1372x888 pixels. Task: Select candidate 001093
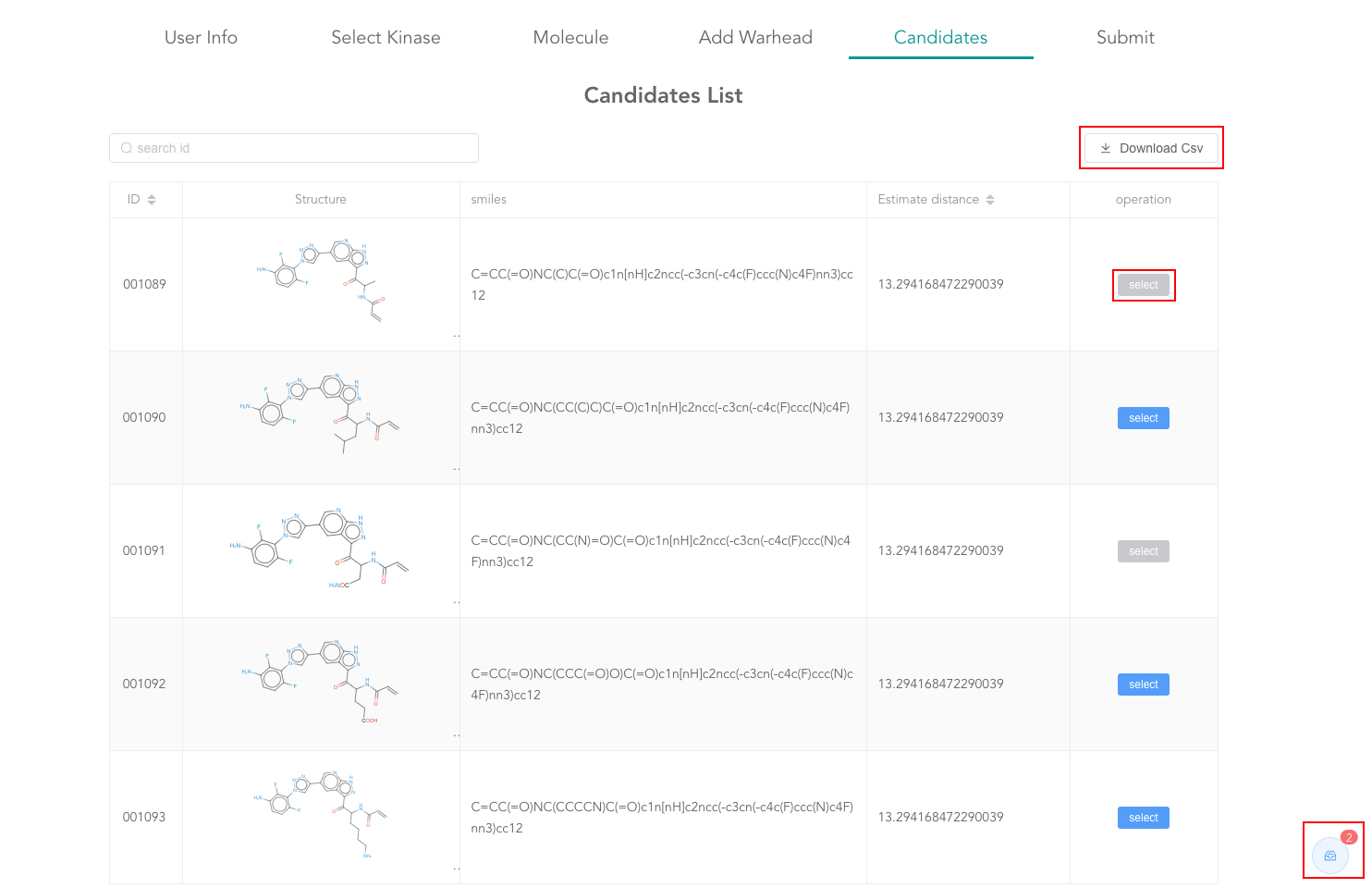(x=1143, y=818)
